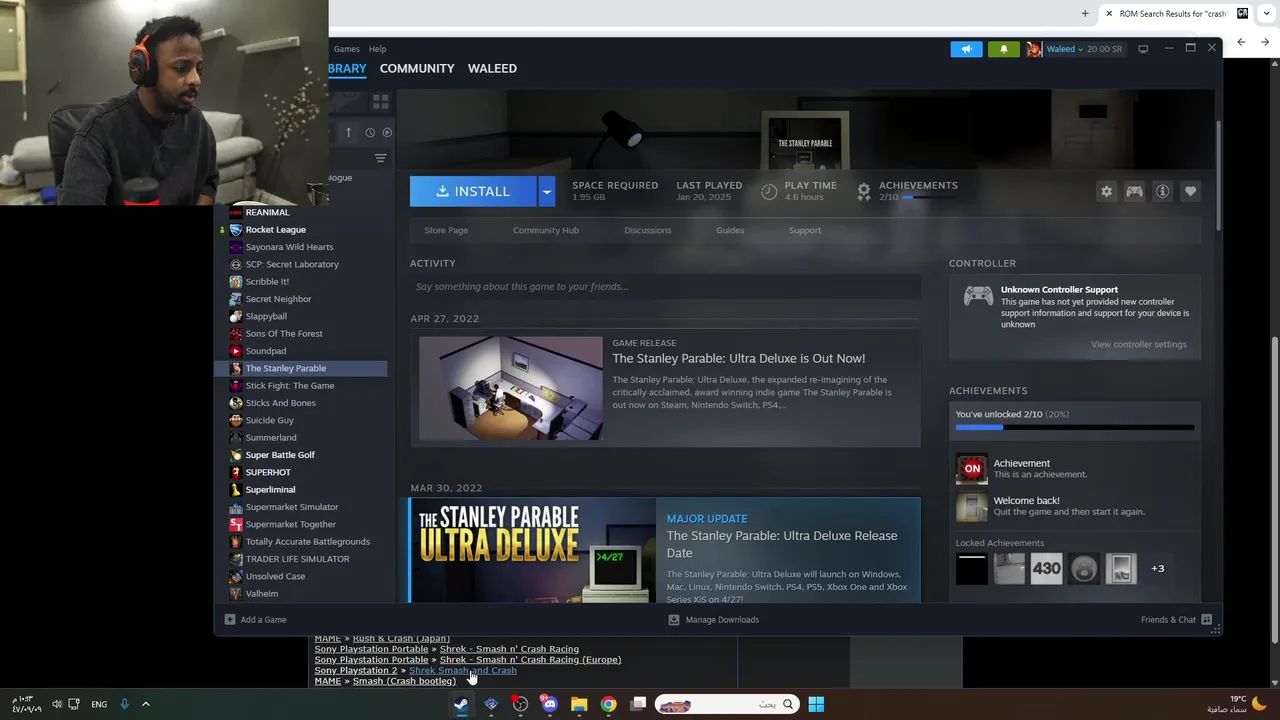This screenshot has width=1280, height=720.
Task: Click the Install button
Action: point(473,191)
